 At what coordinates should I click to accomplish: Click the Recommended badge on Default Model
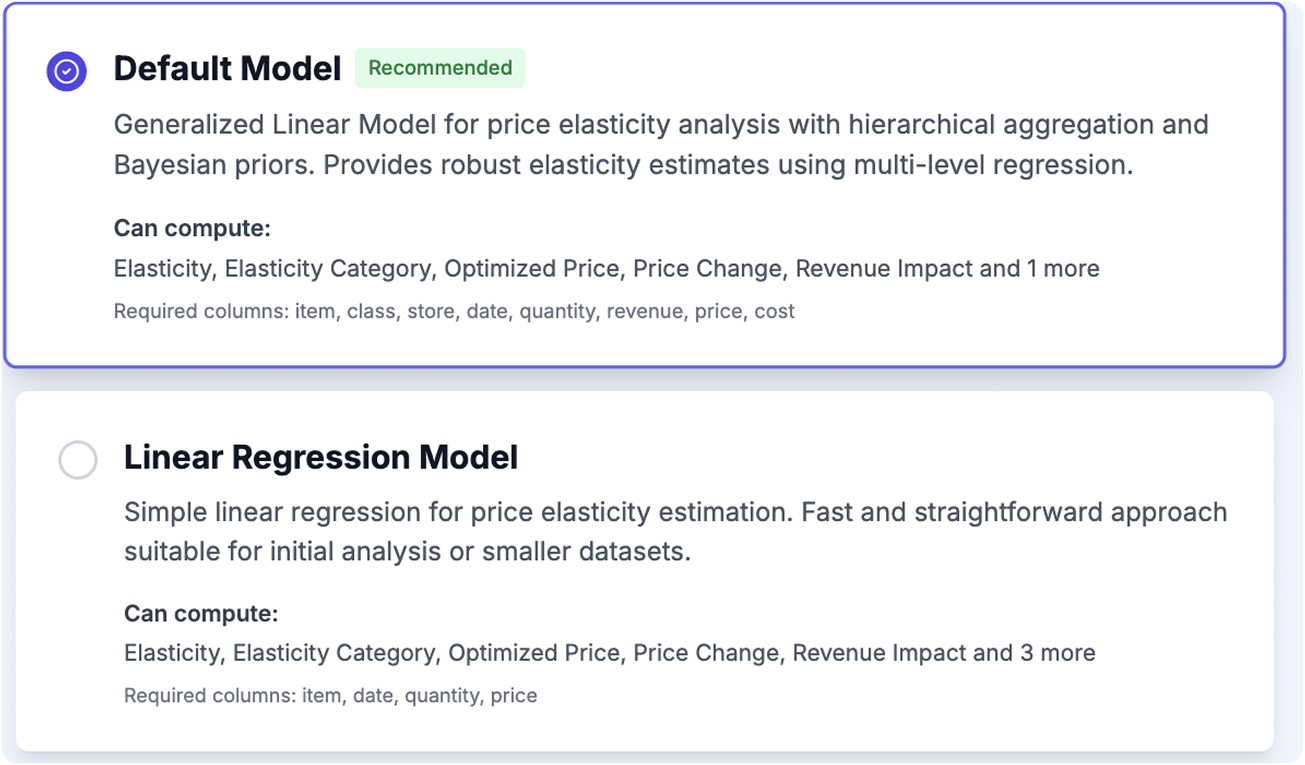(440, 68)
